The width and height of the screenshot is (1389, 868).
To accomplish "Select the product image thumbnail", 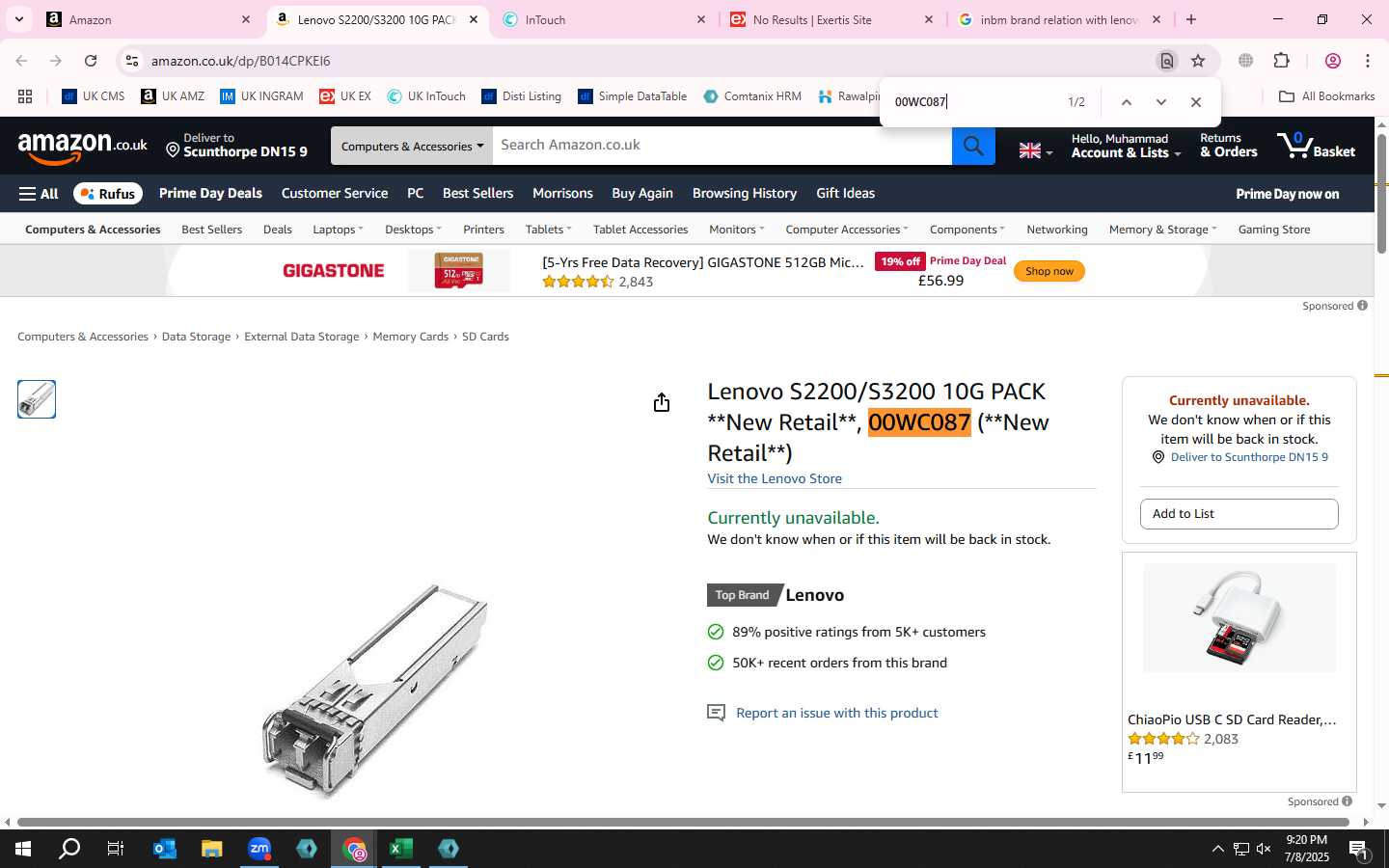I will pos(37,399).
